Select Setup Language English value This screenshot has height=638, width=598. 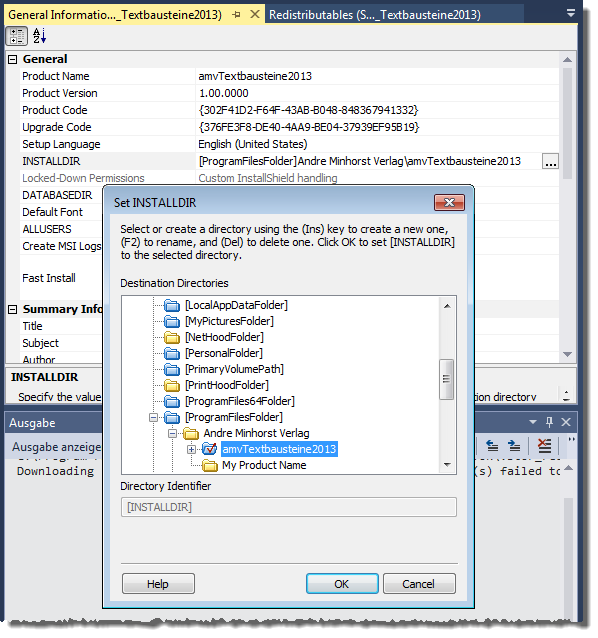pyautogui.click(x=253, y=144)
